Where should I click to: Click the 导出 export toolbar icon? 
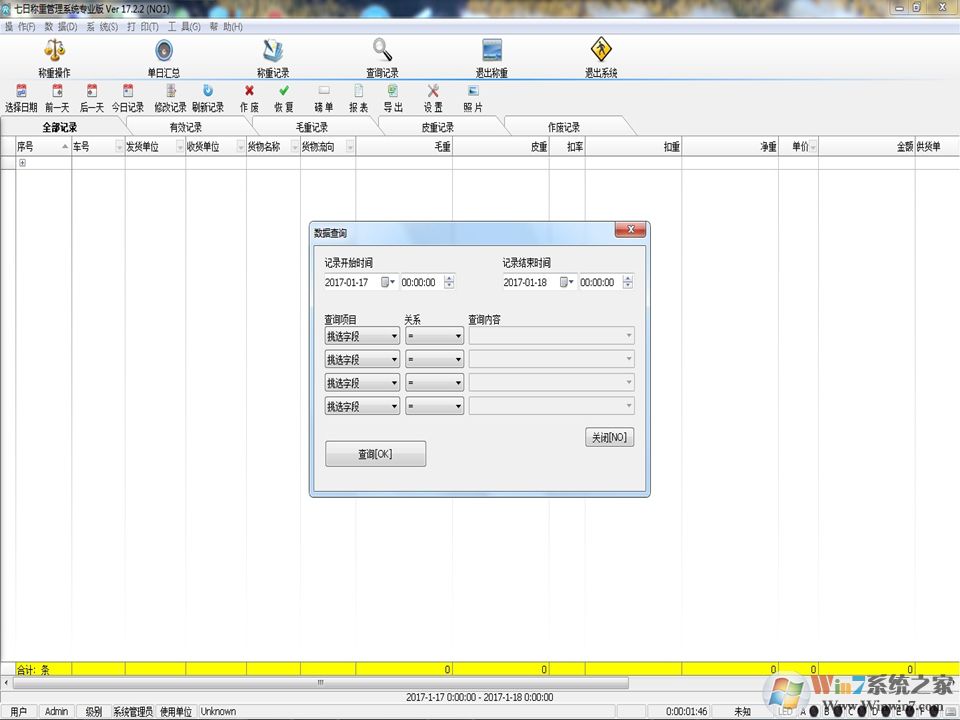(393, 91)
